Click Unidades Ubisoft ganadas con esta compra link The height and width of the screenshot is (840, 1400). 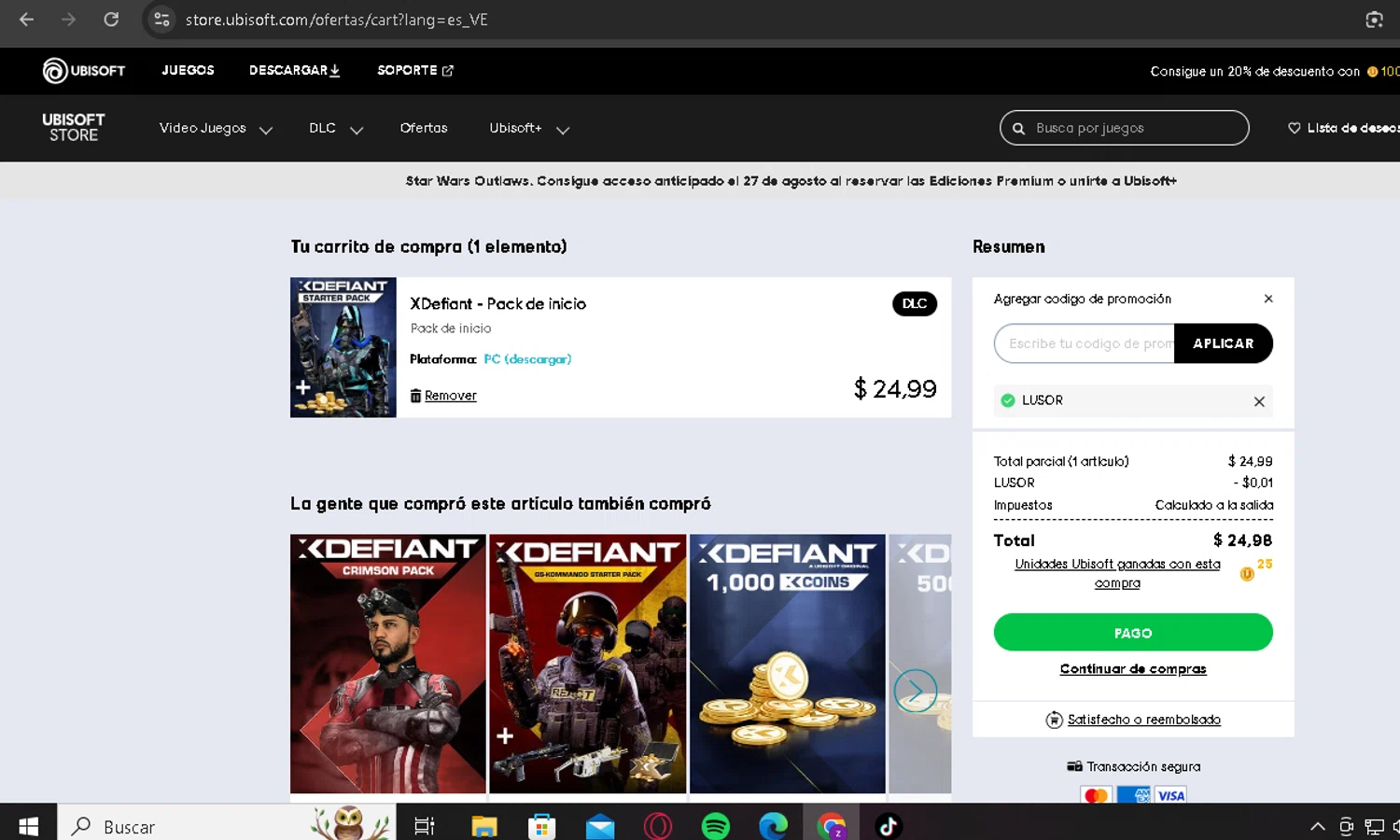[1117, 573]
